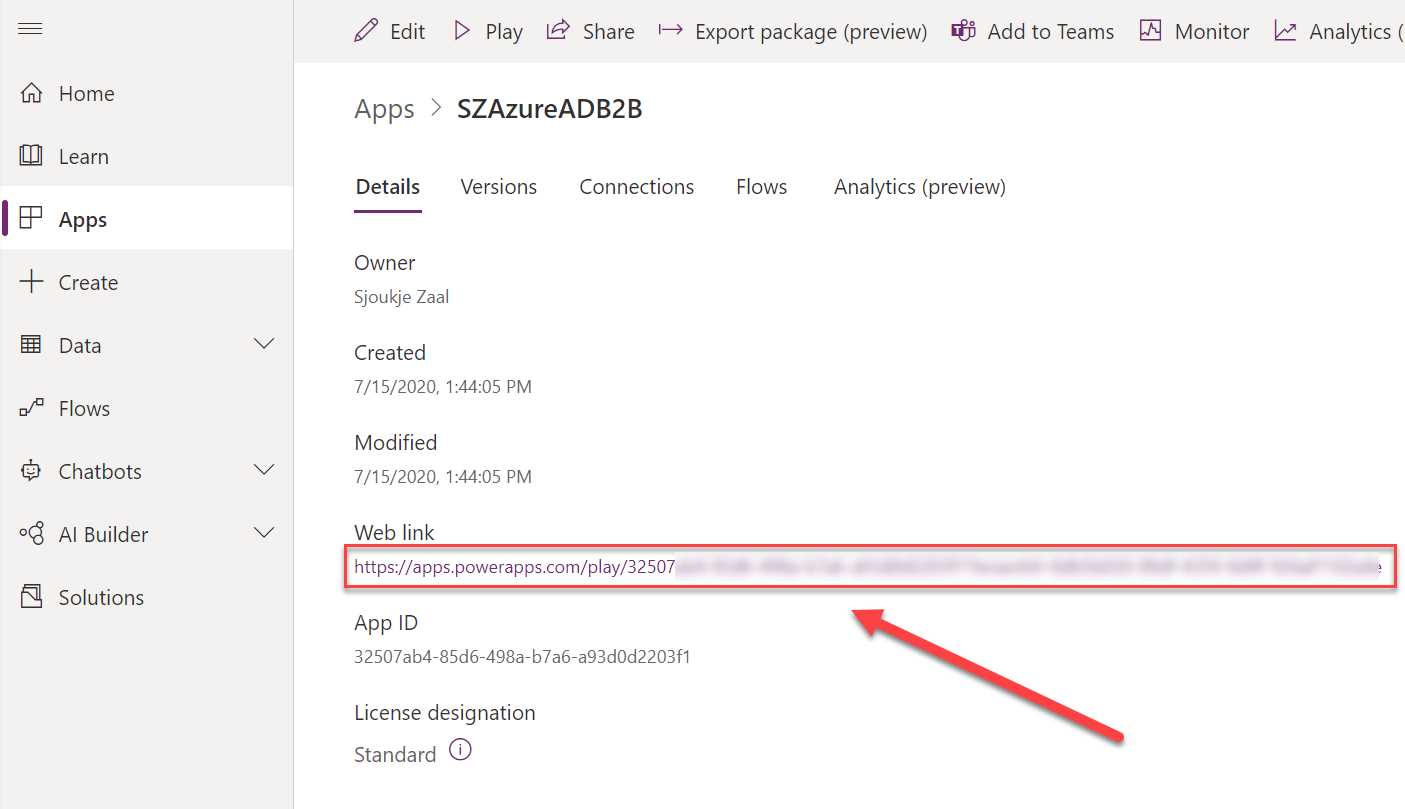This screenshot has width=1405, height=809.
Task: Expand the Chatbots menu chevron
Action: 264,470
